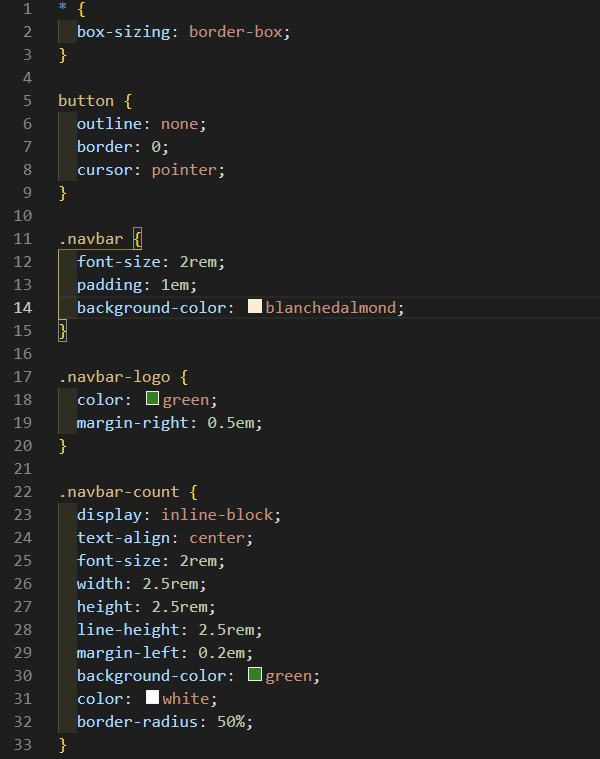Click the 'inline-block' value
This screenshot has width=600, height=759.
217,515
